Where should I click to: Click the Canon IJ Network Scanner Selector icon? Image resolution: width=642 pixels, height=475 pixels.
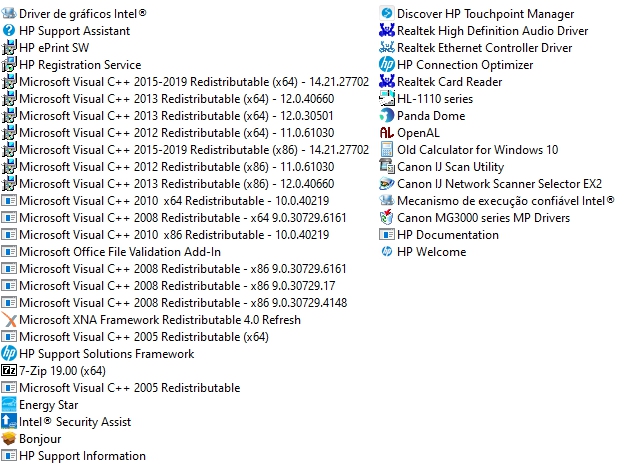pos(387,183)
